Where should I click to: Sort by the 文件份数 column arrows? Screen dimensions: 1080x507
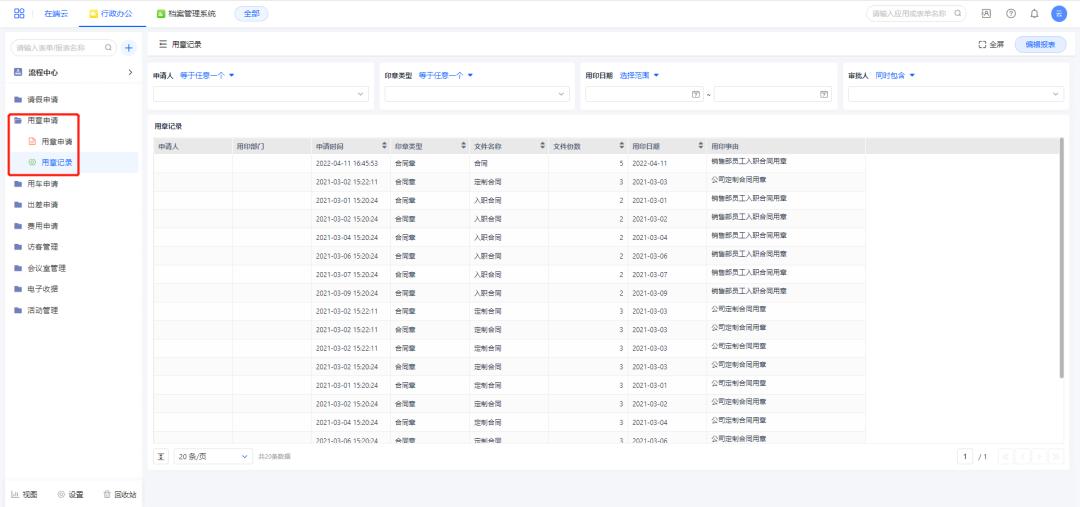pyautogui.click(x=622, y=146)
